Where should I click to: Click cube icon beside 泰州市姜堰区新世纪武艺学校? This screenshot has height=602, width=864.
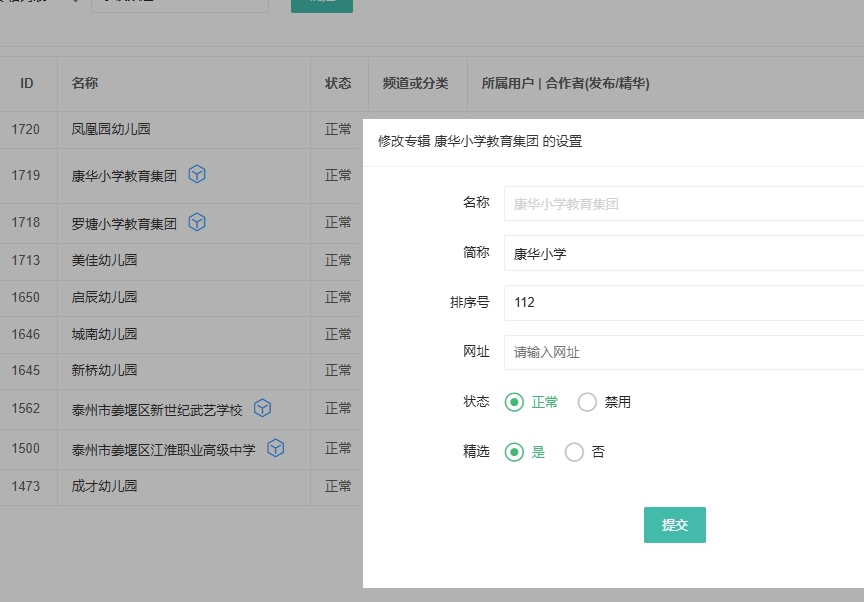click(262, 408)
